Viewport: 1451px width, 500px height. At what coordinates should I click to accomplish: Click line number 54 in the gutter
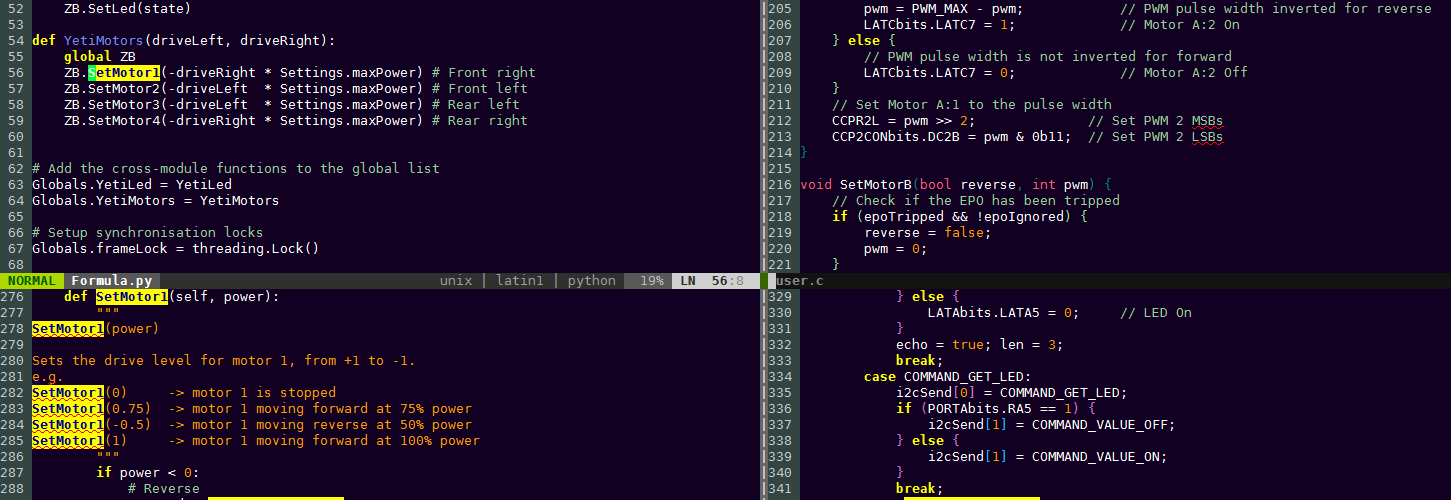pos(15,40)
